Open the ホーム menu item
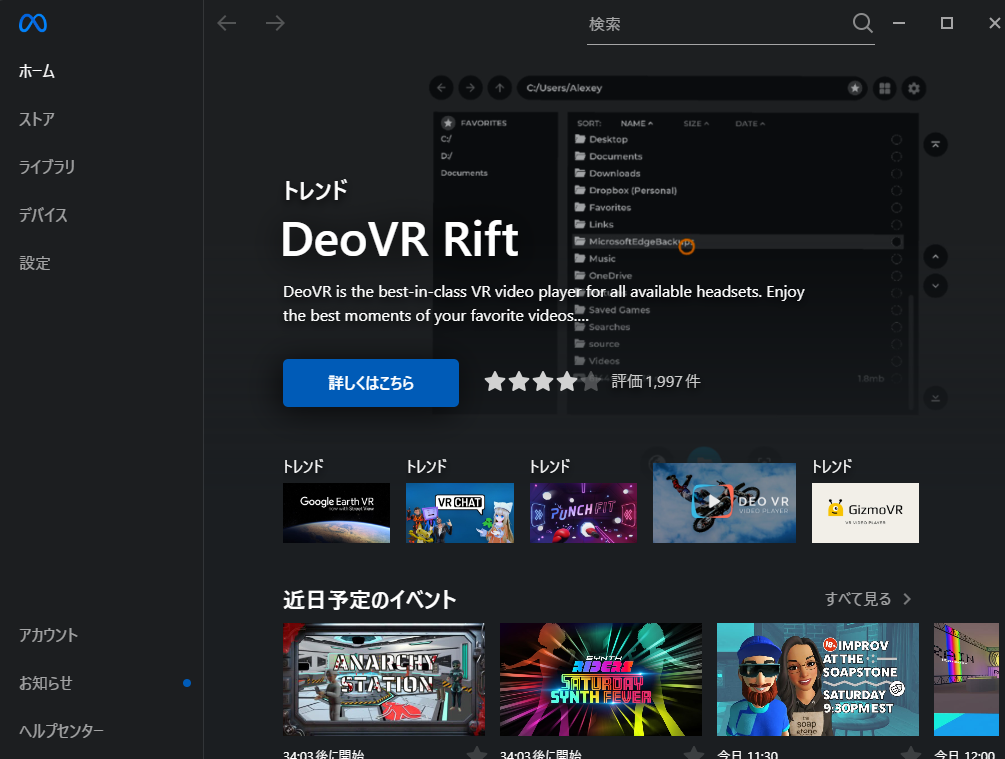Image resolution: width=1005 pixels, height=759 pixels. (x=37, y=71)
